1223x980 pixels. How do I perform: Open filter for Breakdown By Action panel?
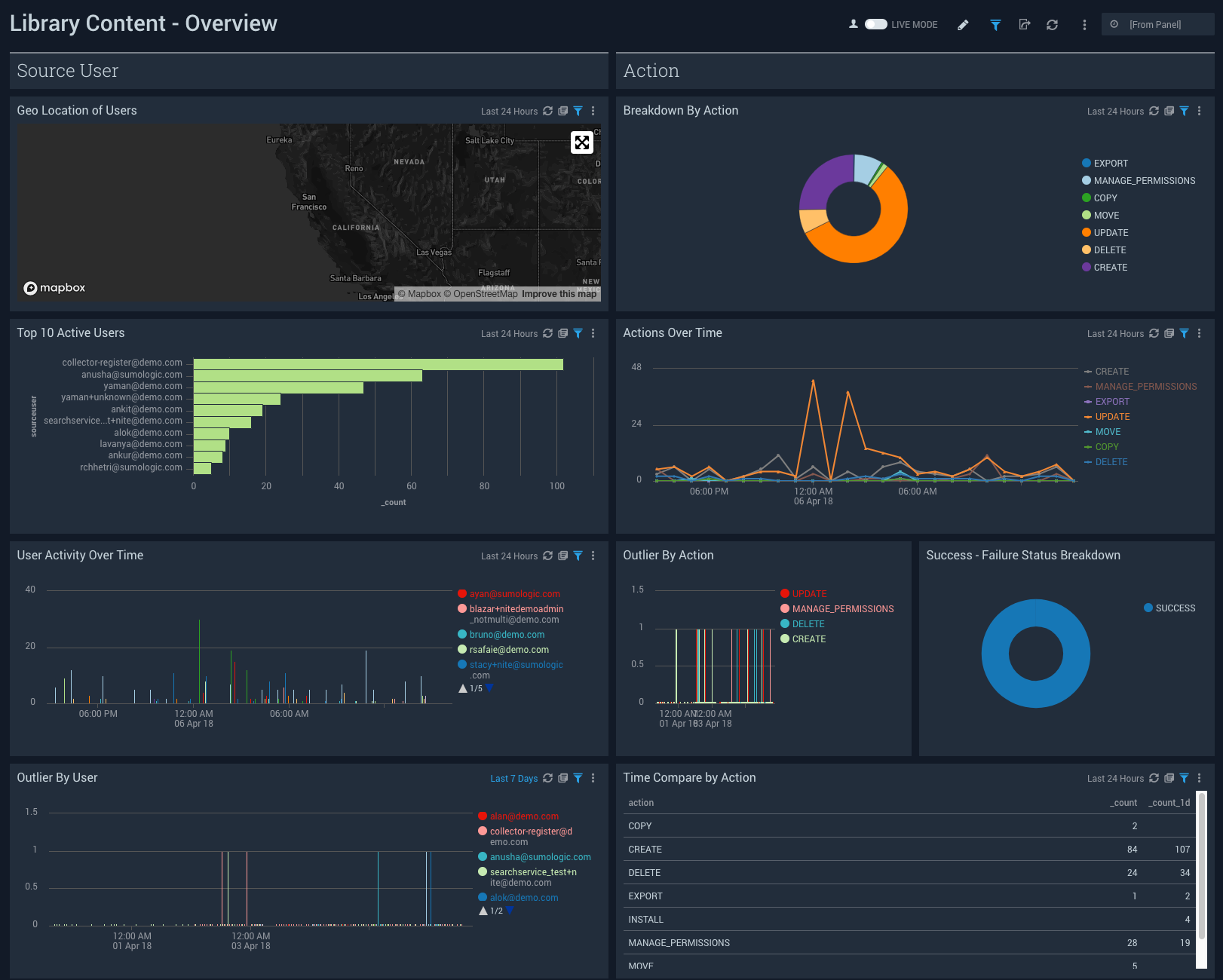coord(1184,111)
